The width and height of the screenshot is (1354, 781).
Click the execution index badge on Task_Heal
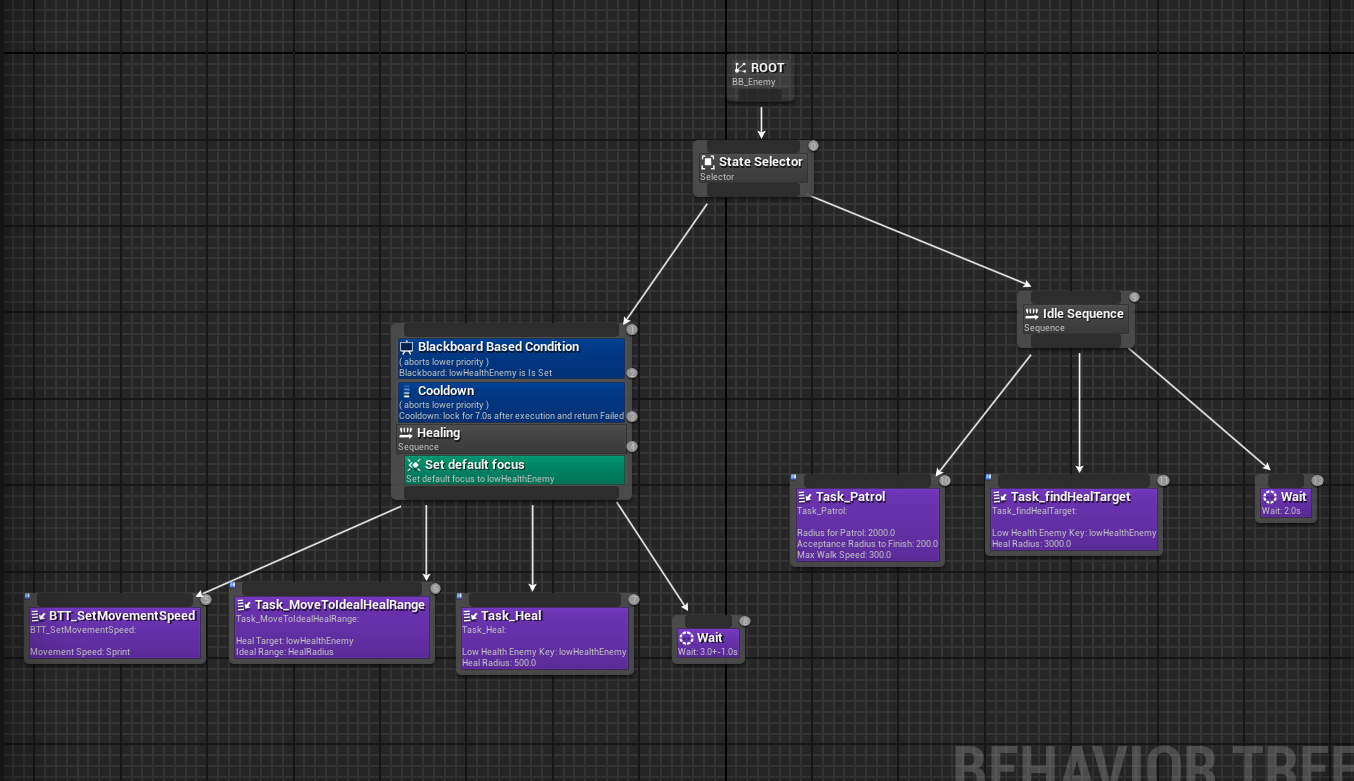click(x=633, y=600)
